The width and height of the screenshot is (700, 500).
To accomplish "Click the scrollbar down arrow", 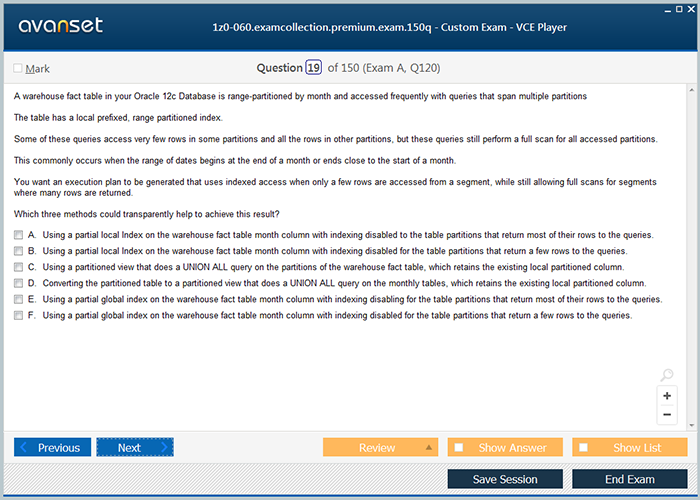I will [692, 425].
